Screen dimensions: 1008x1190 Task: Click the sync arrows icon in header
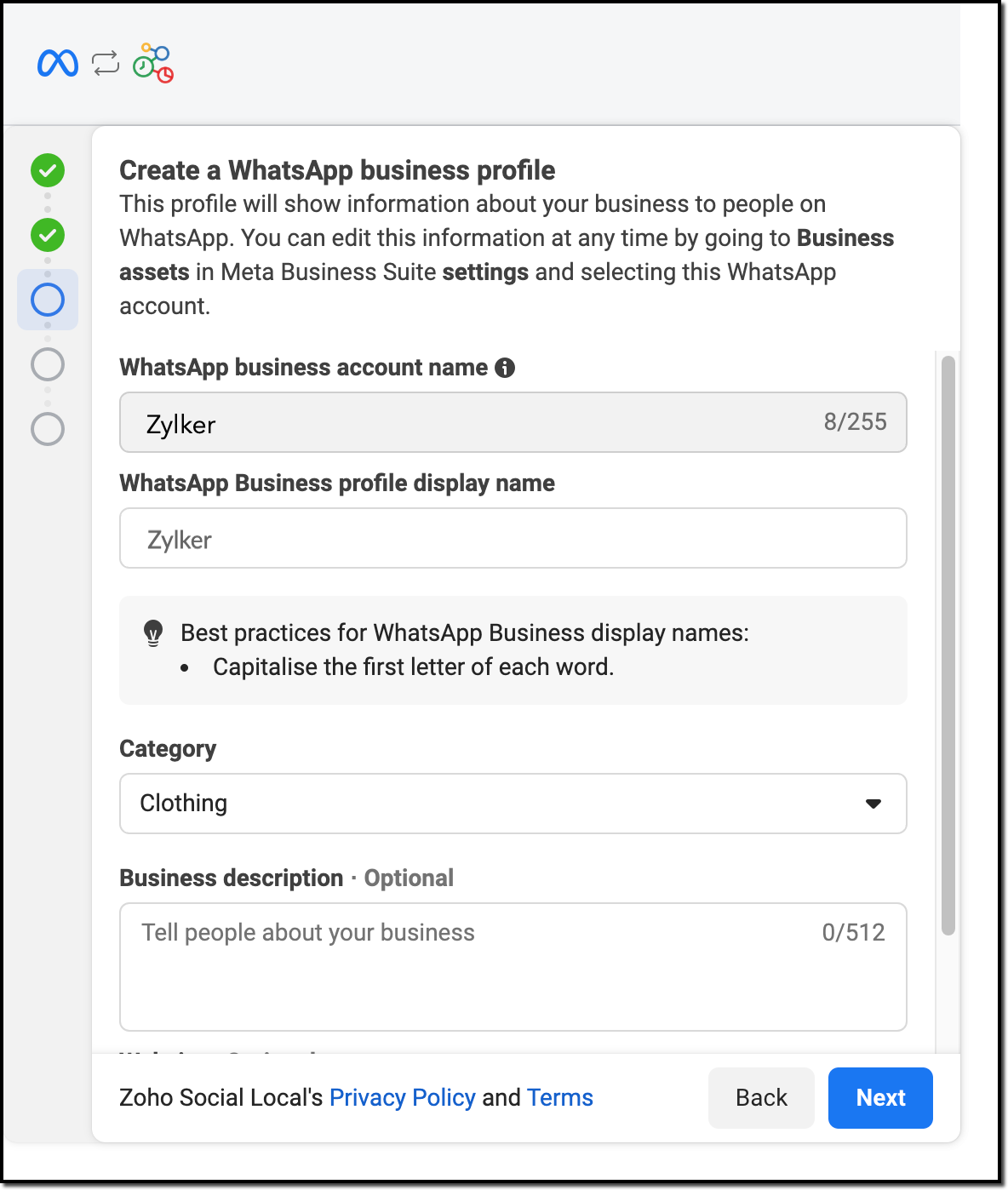[x=106, y=63]
